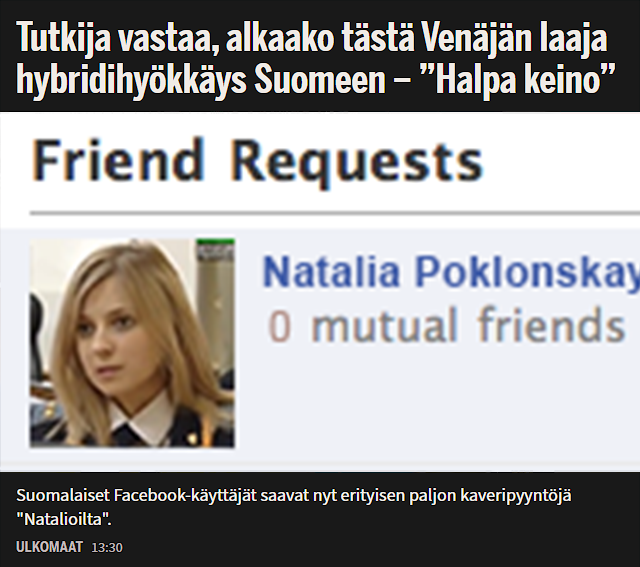Open the 'Natalia Poklonskay' name link
This screenshot has width=640, height=567.
click(451, 272)
